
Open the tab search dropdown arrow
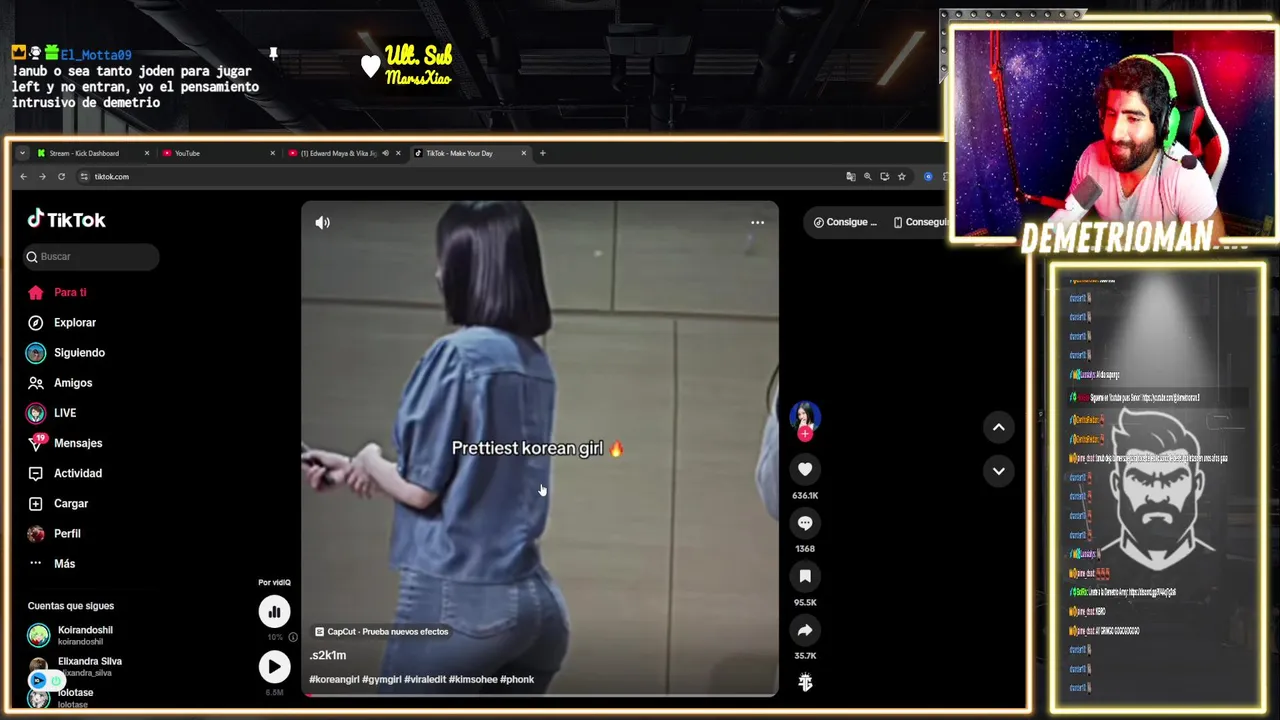click(x=22, y=153)
